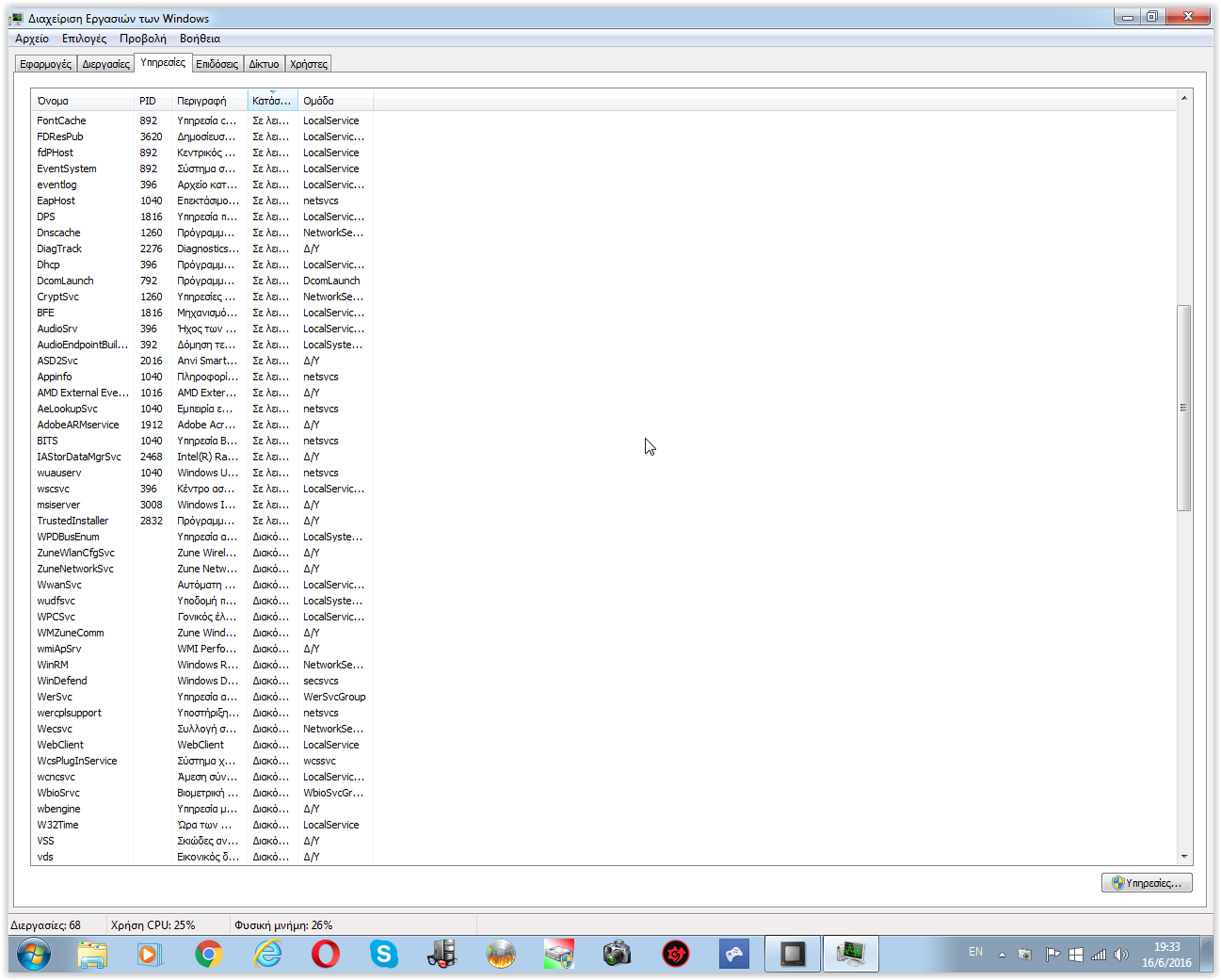The image size is (1221, 980).
Task: Click Φυσική μνήμη: 26% in status bar
Action: pyautogui.click(x=283, y=925)
